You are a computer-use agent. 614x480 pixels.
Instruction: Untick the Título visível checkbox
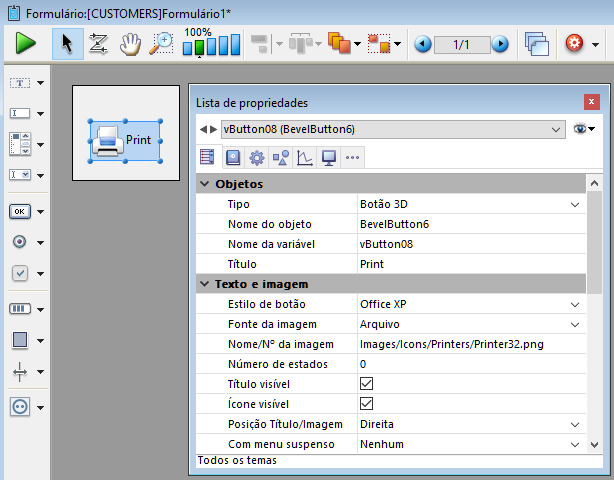(x=366, y=384)
